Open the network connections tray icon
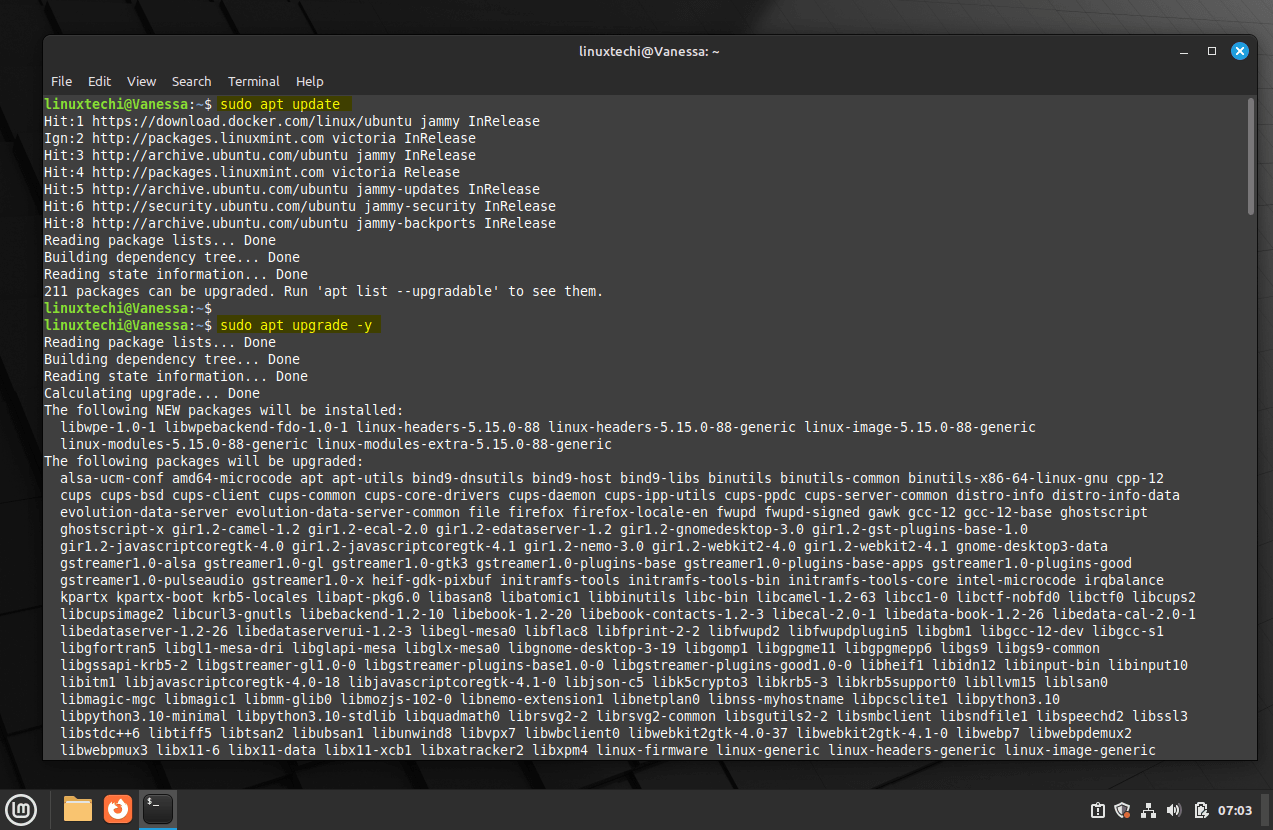 tap(1148, 810)
